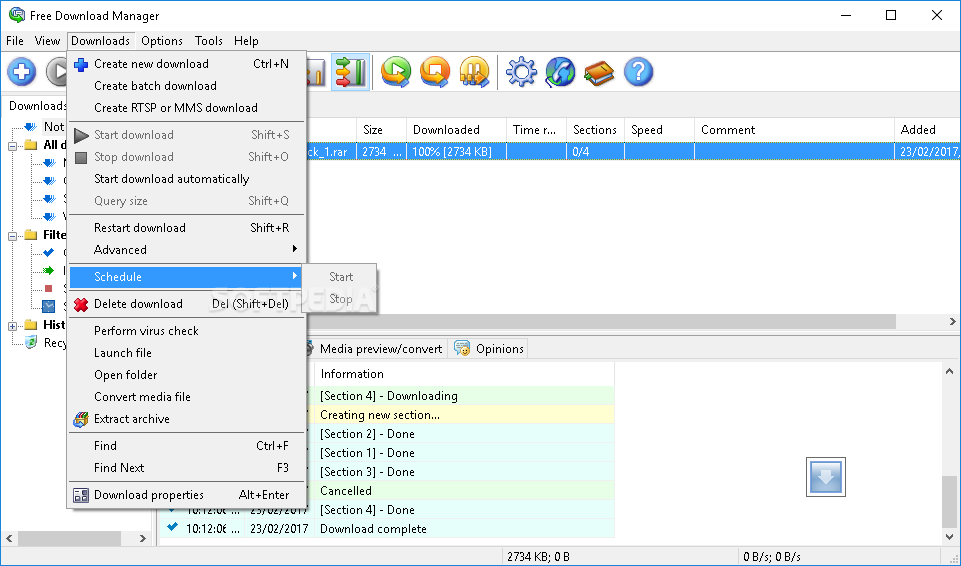
Task: Click the floating download drop box icon
Action: [826, 477]
